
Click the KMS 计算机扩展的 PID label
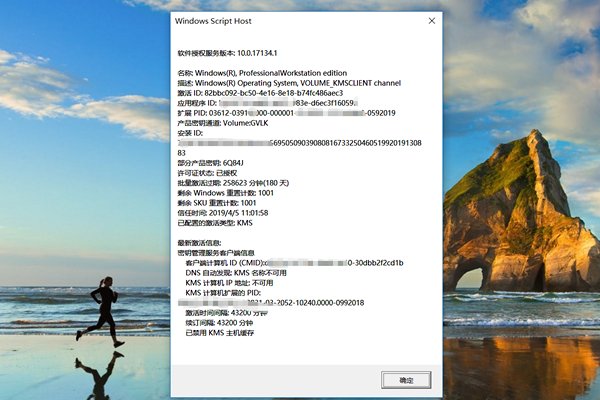pos(223,293)
